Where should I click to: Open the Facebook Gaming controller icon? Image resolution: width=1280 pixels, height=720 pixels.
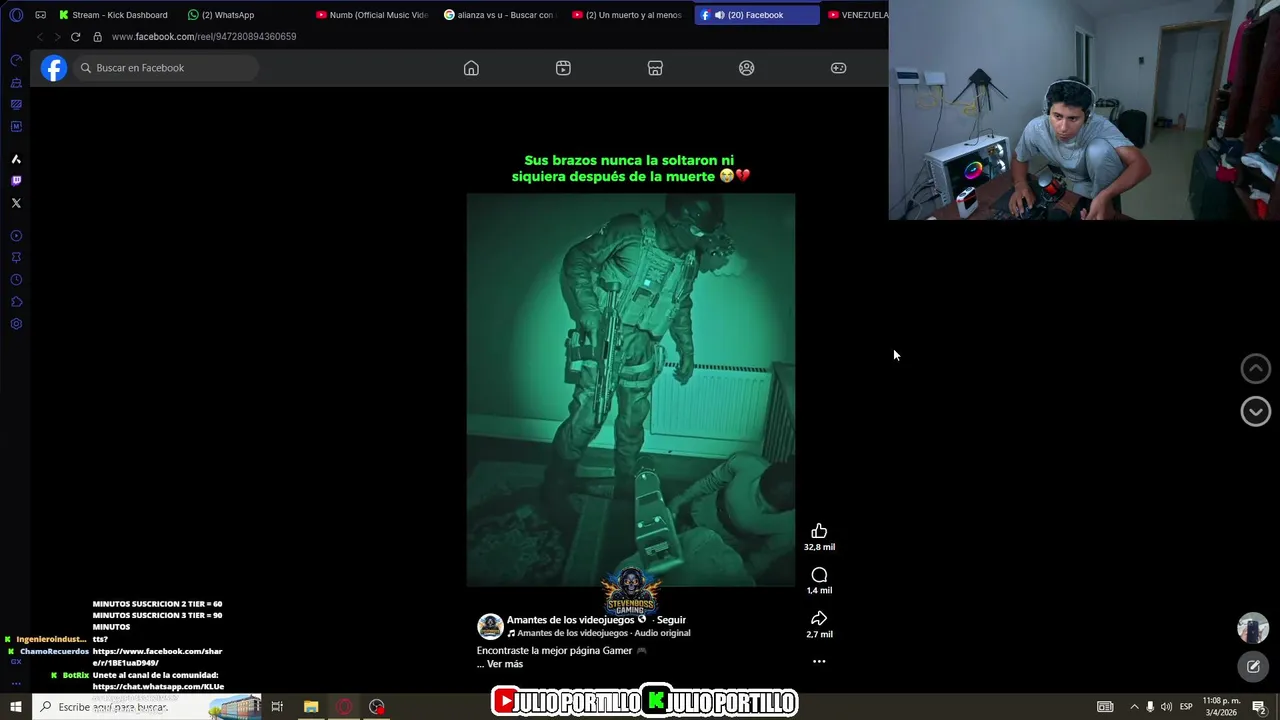click(x=839, y=68)
